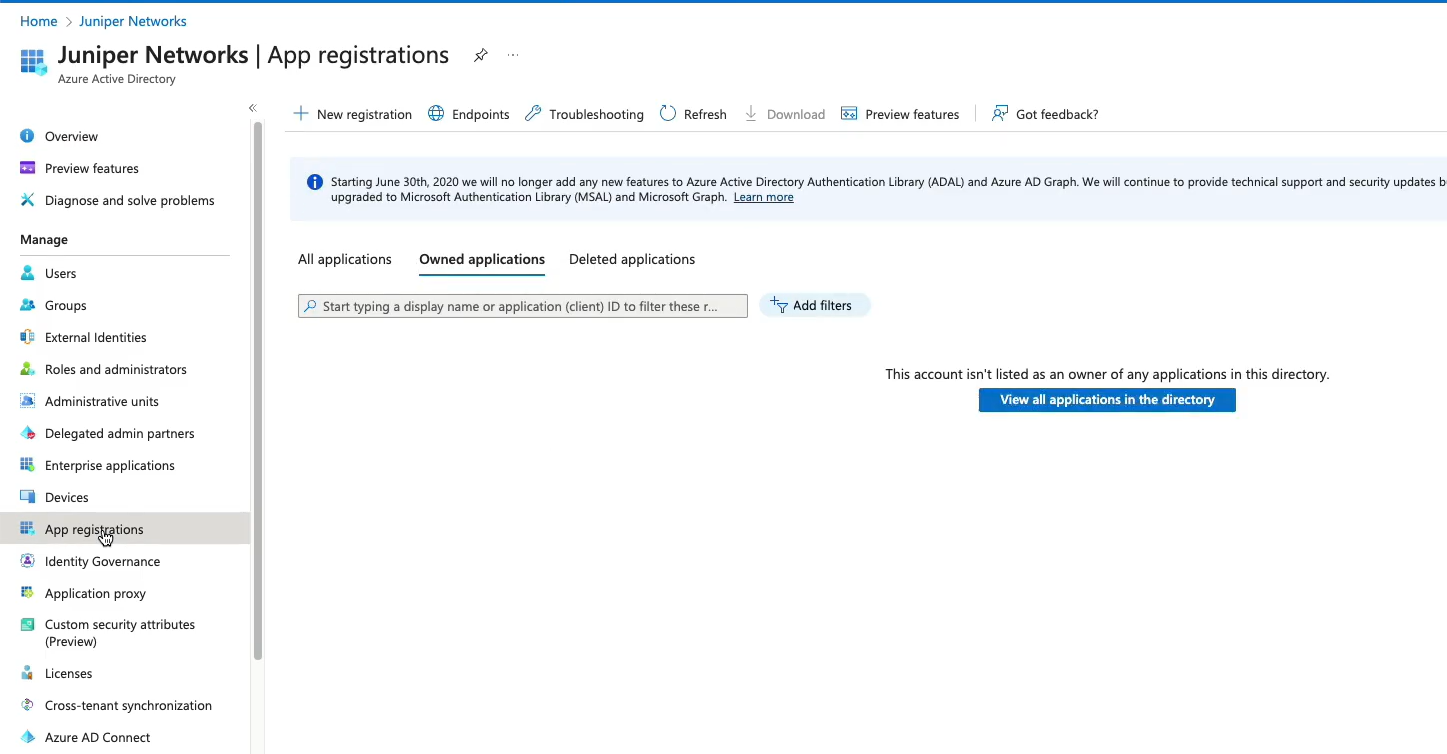Image resolution: width=1447 pixels, height=754 pixels.
Task: Refresh the app registrations list
Action: [693, 114]
